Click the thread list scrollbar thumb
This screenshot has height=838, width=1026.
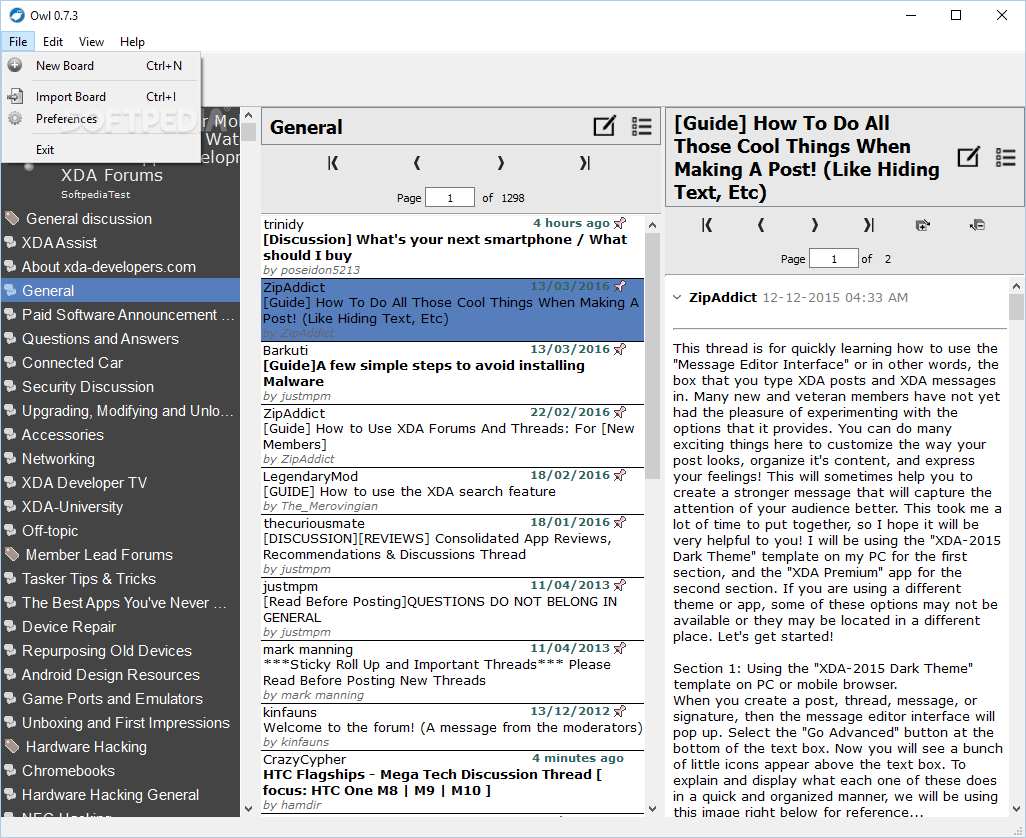tap(652, 356)
